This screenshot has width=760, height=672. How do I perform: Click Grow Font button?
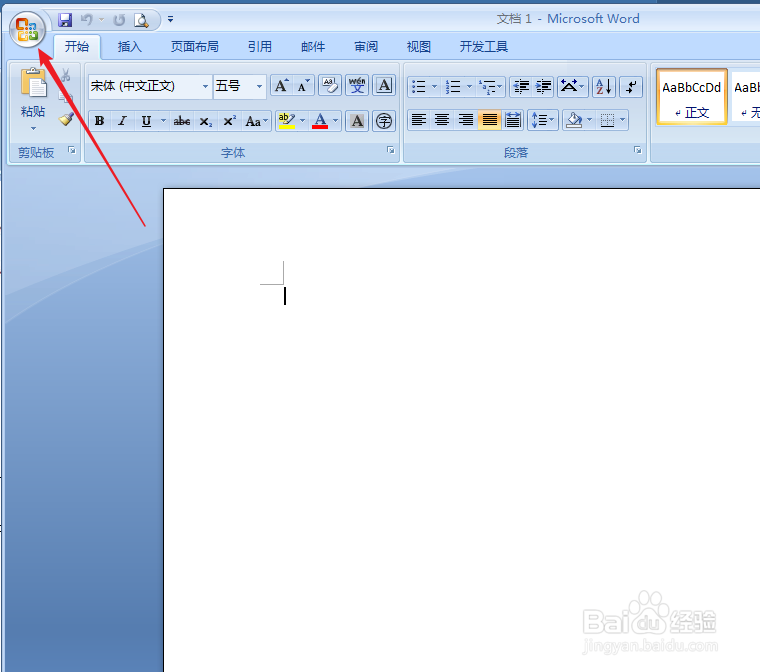(282, 86)
